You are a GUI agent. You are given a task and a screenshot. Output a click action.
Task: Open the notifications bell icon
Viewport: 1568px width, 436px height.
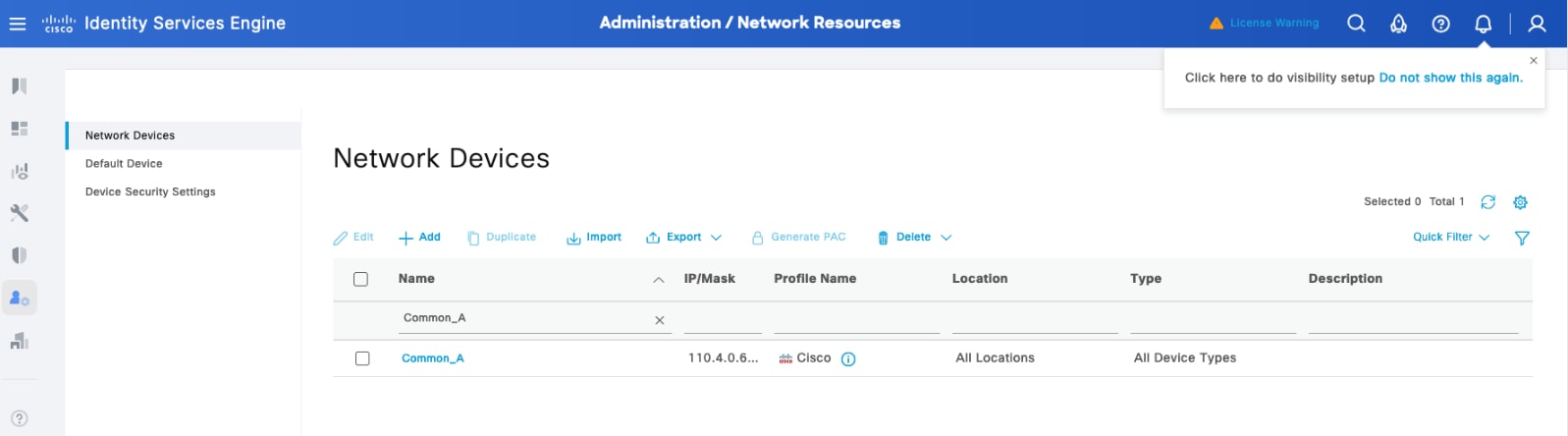click(1483, 24)
